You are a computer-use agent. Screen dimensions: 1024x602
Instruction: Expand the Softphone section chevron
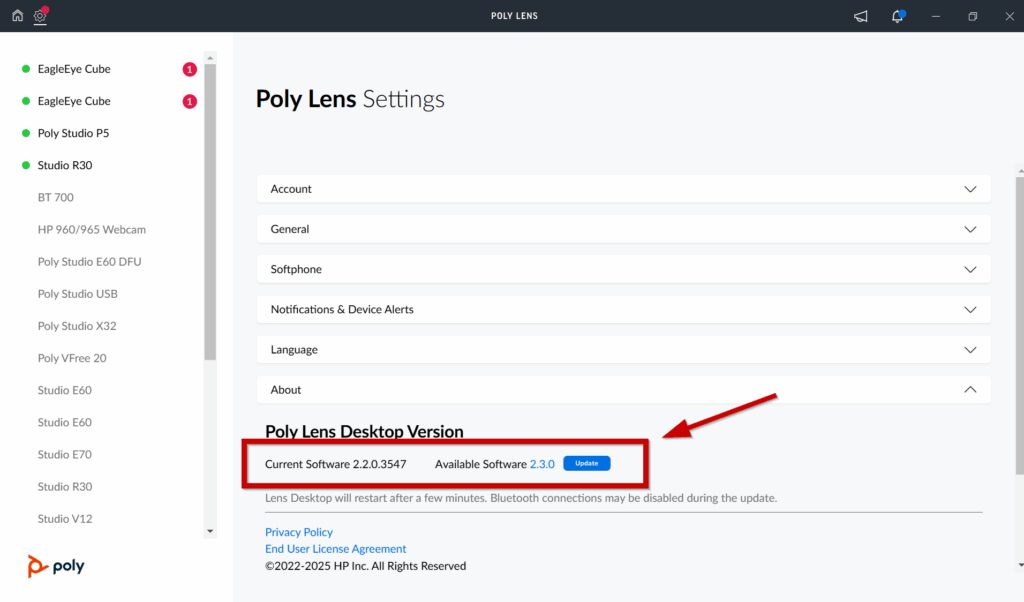click(969, 270)
